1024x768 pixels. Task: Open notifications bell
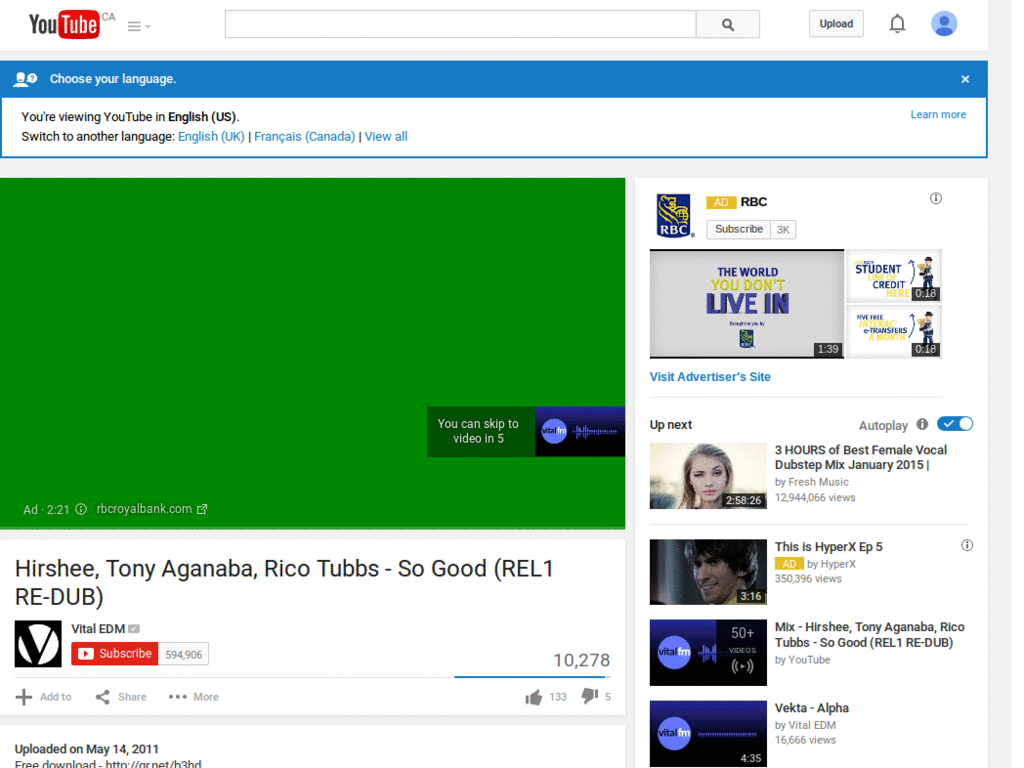click(x=897, y=24)
